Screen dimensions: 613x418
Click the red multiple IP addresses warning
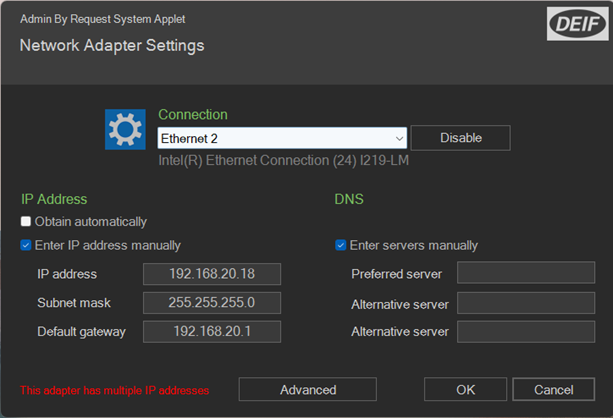click(115, 390)
